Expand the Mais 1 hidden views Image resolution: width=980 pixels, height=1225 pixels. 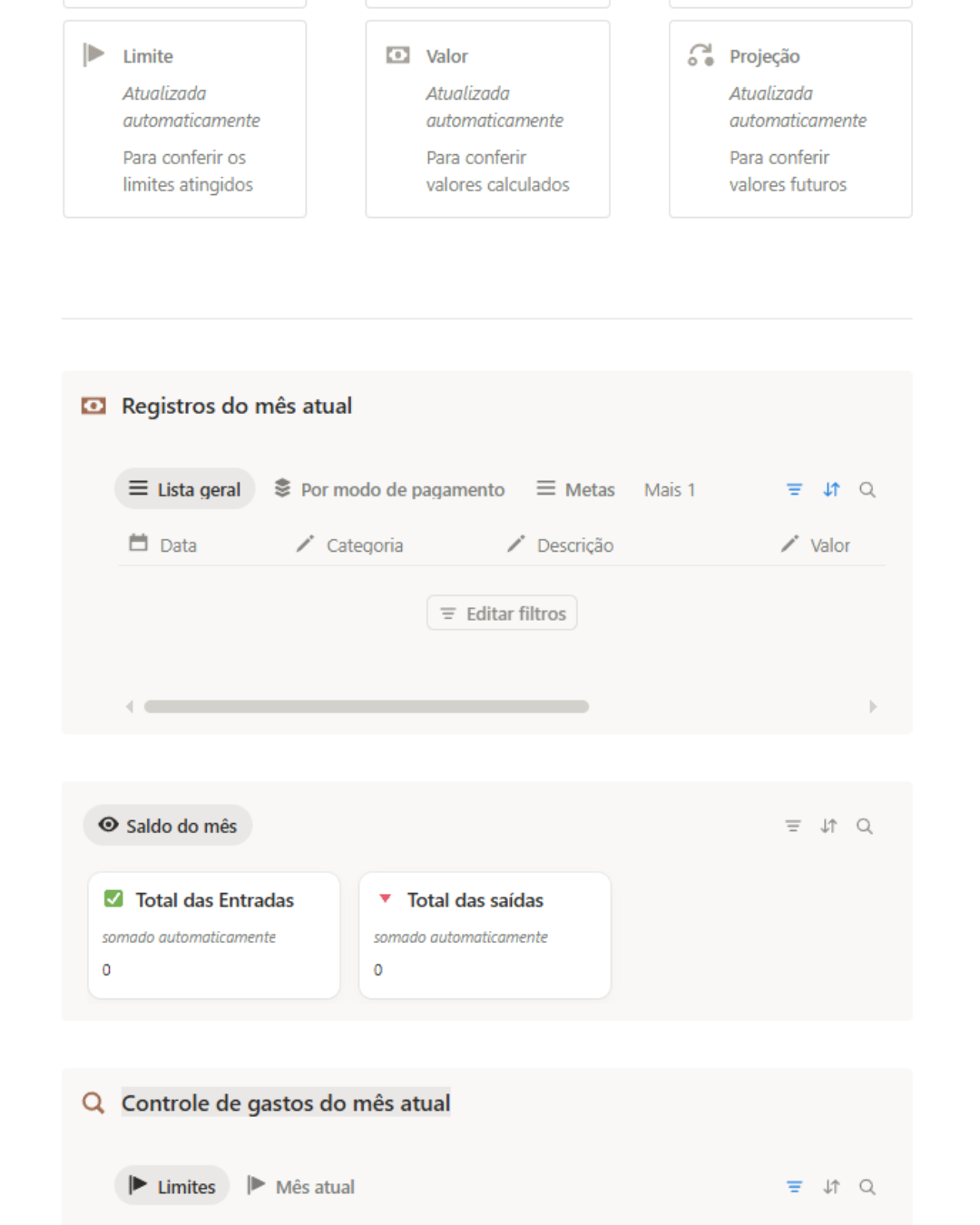(670, 490)
